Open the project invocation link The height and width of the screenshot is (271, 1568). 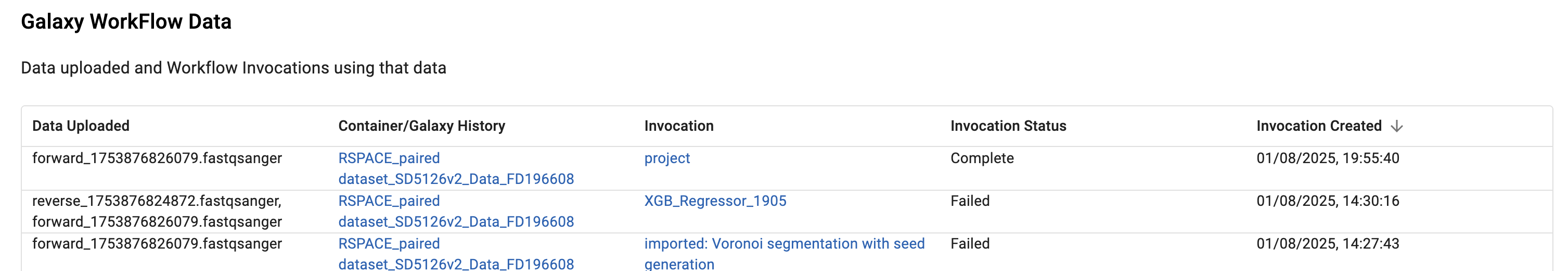point(667,159)
